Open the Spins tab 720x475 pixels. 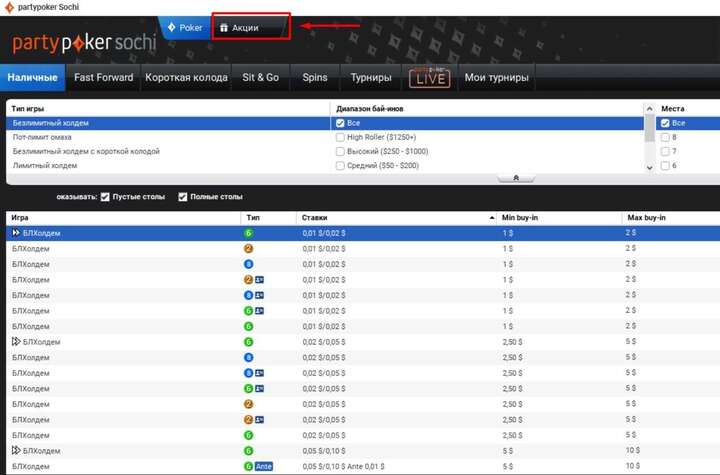point(315,78)
